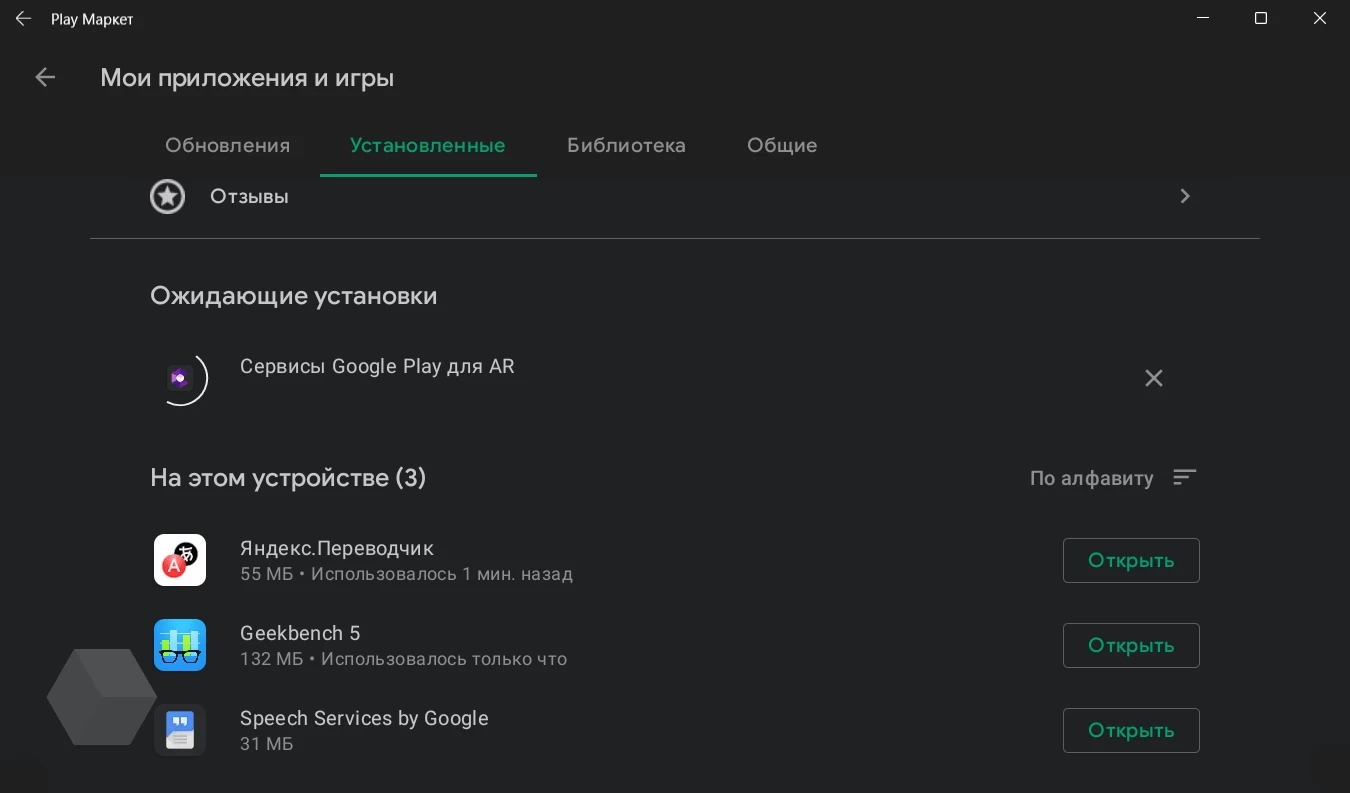1350x793 pixels.
Task: Click Открыть for Speech Services by Google
Action: click(1131, 731)
